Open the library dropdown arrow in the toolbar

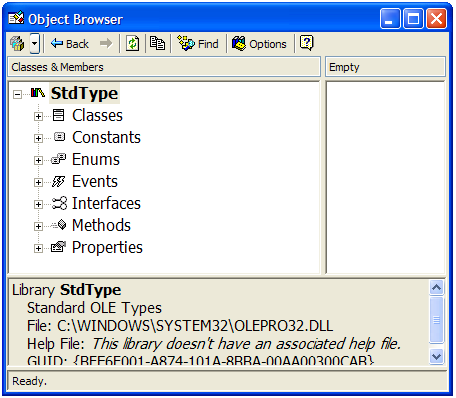click(35, 44)
